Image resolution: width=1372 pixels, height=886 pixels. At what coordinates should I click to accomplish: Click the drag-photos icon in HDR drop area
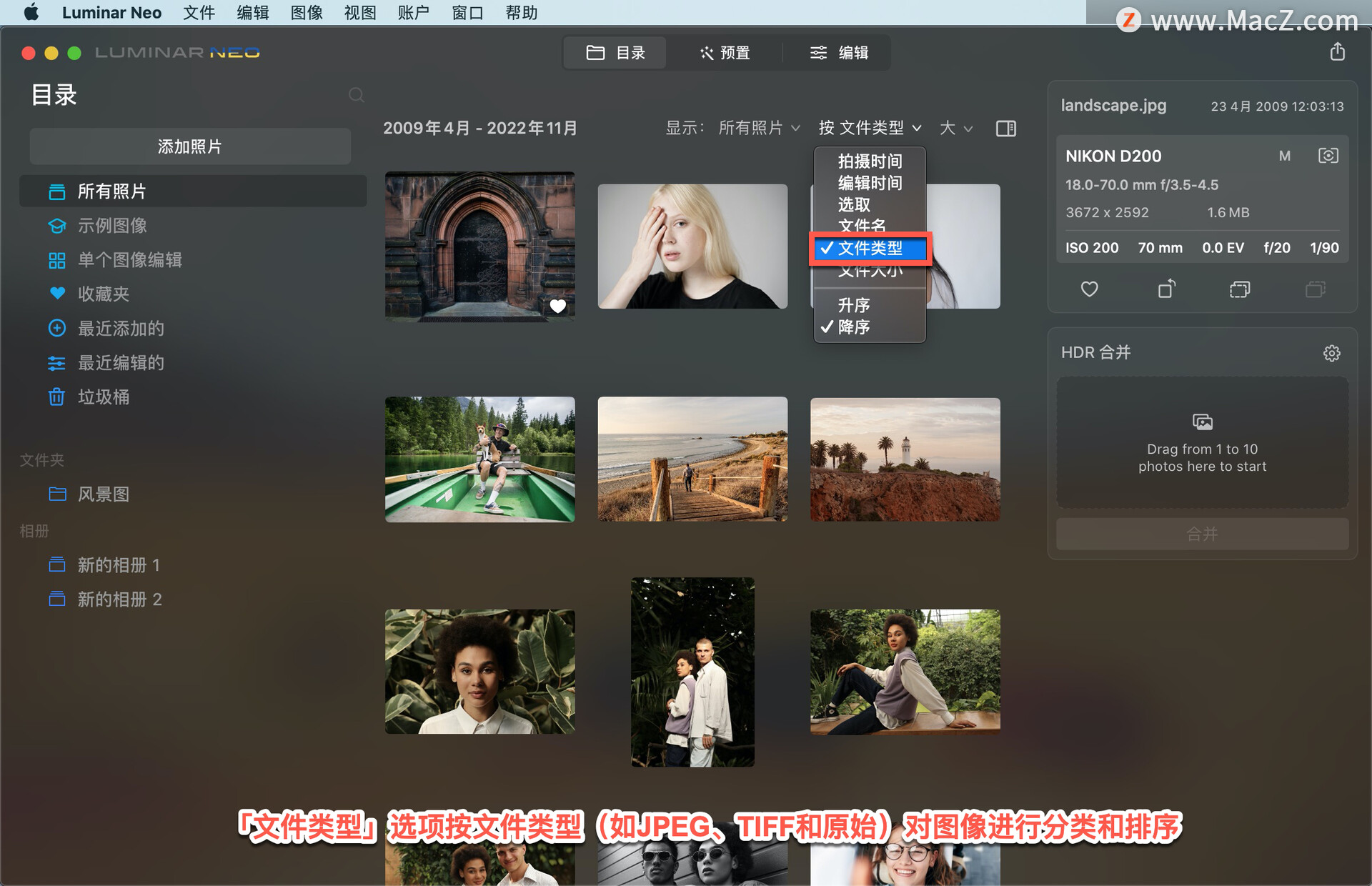1203,422
